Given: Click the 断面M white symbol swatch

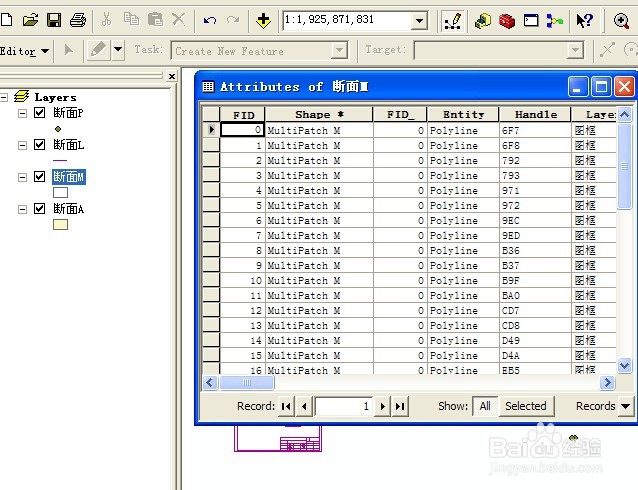Looking at the screenshot, I should 60,192.
